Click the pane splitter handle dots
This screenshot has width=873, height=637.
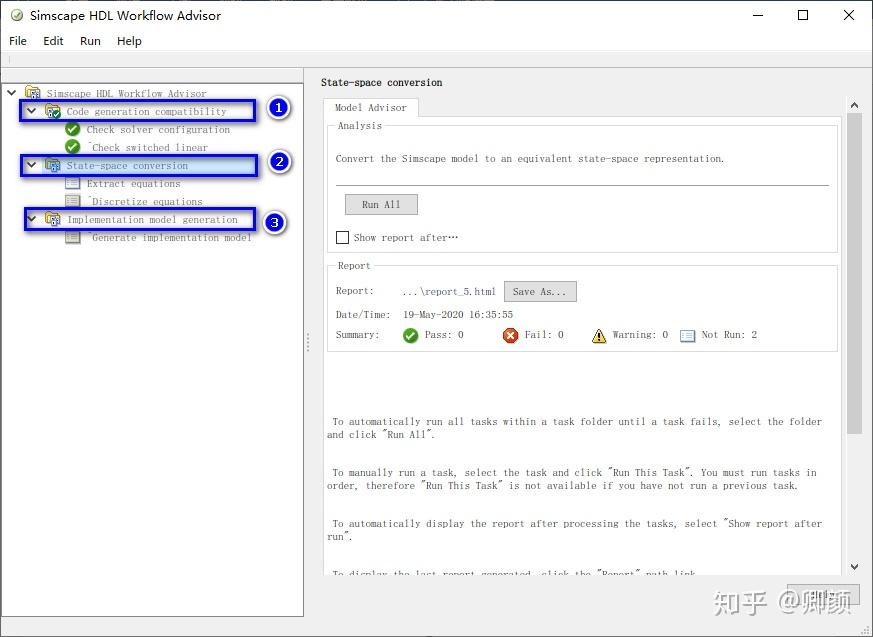[x=307, y=342]
